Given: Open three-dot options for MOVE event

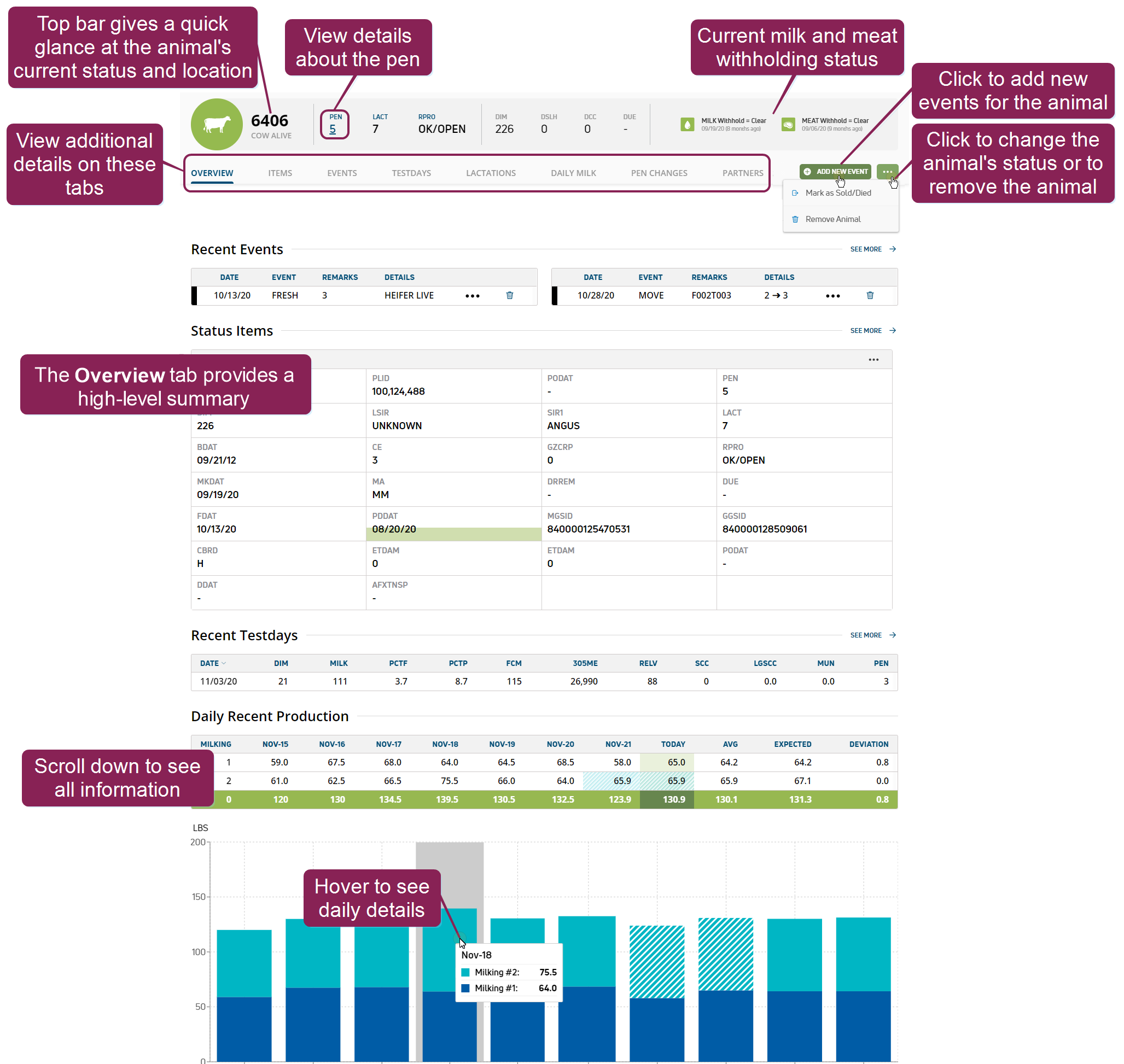Looking at the screenshot, I should (832, 296).
